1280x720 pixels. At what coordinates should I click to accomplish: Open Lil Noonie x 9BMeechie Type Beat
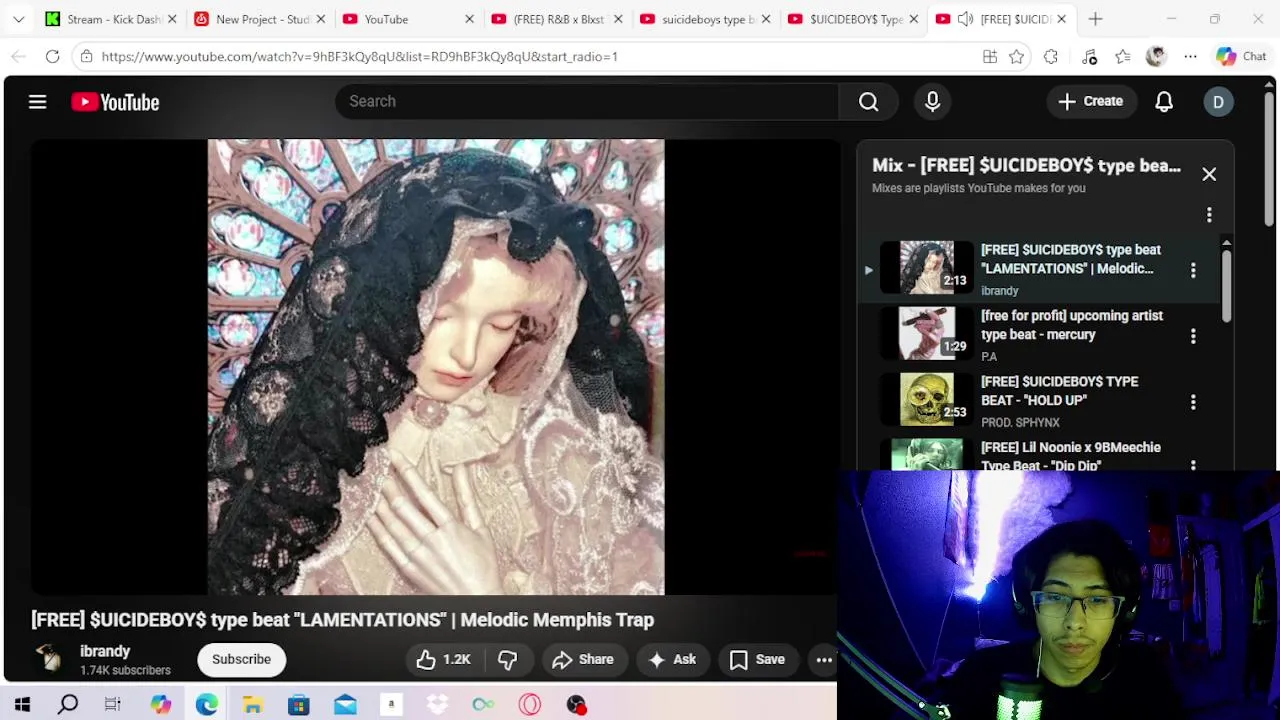(x=1070, y=456)
